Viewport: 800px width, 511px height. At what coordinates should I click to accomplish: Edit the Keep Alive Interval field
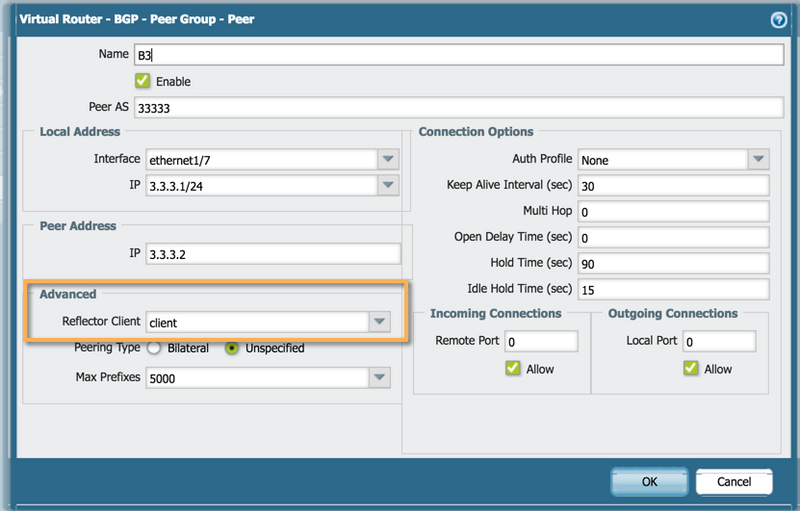[671, 186]
